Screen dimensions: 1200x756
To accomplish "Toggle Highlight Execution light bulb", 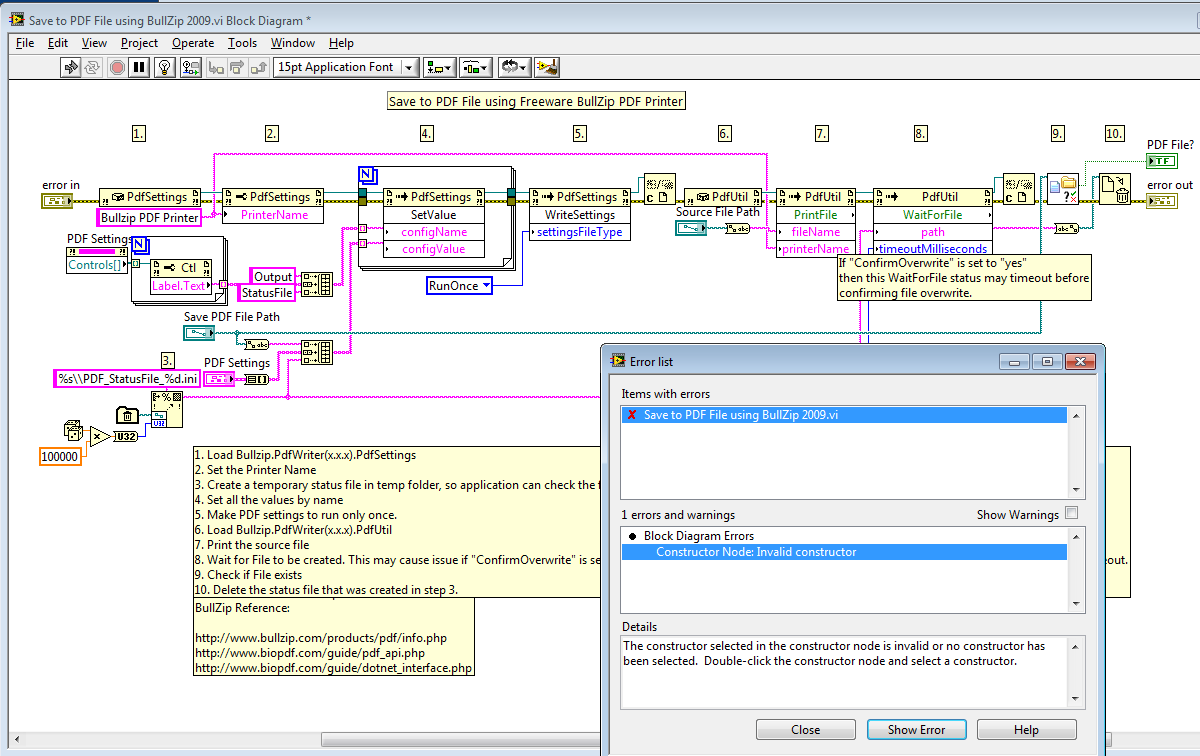I will 166,67.
